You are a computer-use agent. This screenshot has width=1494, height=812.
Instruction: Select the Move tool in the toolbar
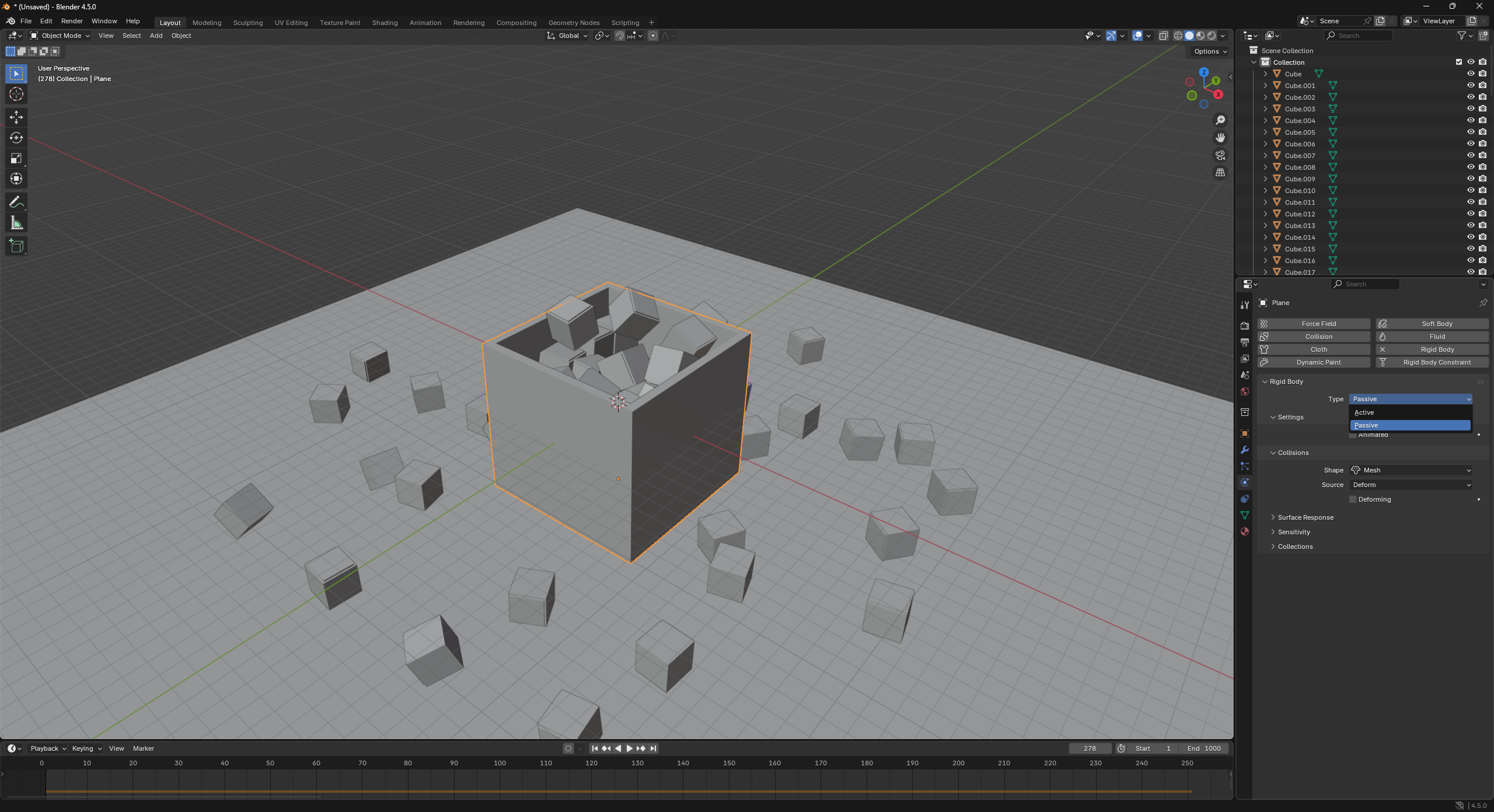(16, 117)
